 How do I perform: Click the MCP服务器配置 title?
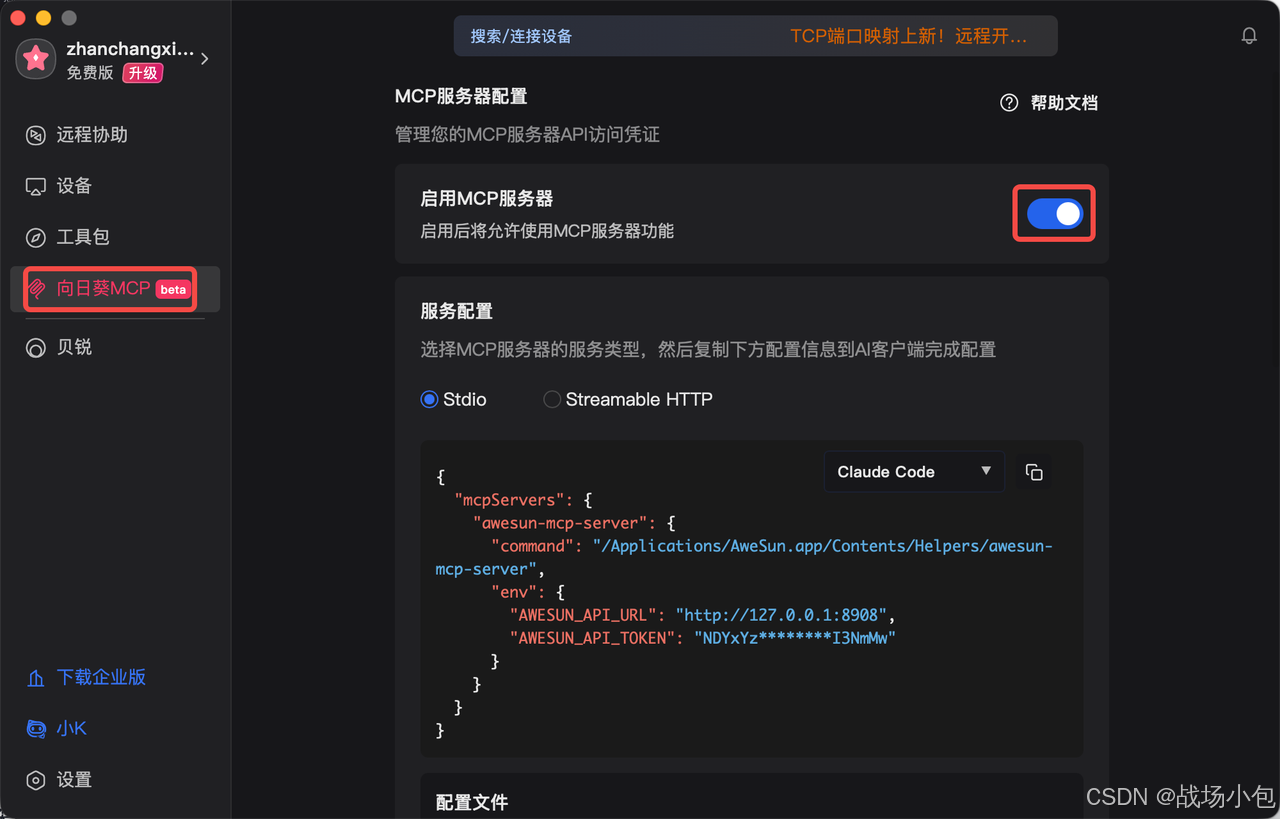pos(461,97)
